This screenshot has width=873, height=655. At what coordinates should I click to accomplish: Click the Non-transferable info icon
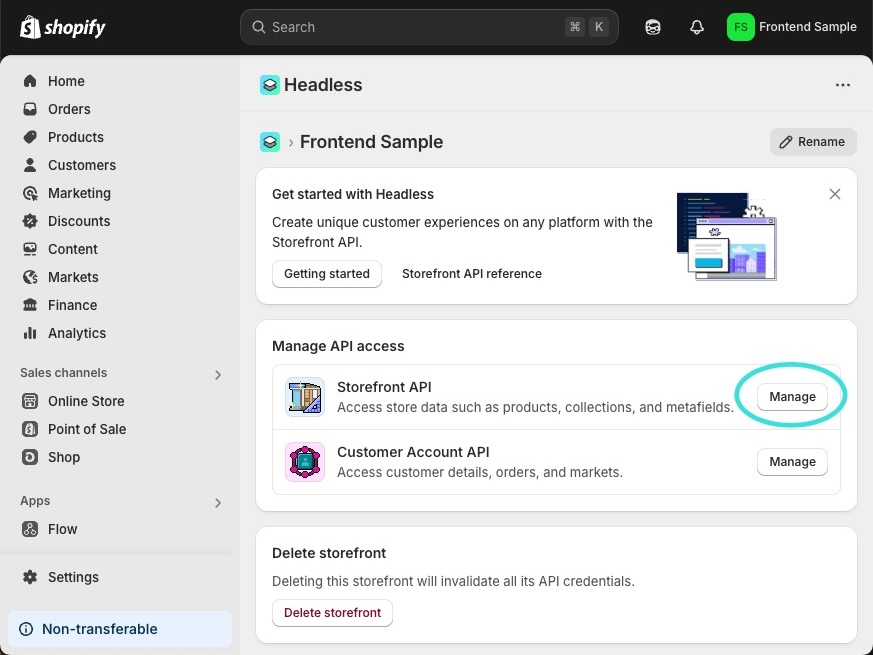[26, 629]
